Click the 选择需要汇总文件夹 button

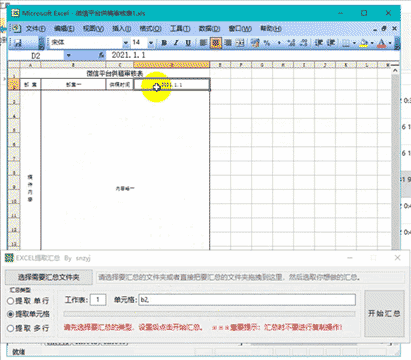(x=49, y=277)
